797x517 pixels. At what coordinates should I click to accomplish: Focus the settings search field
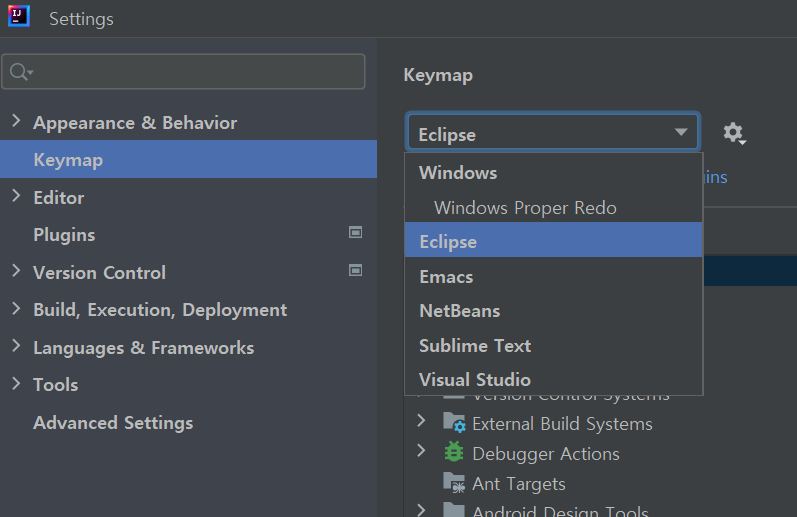click(x=183, y=72)
